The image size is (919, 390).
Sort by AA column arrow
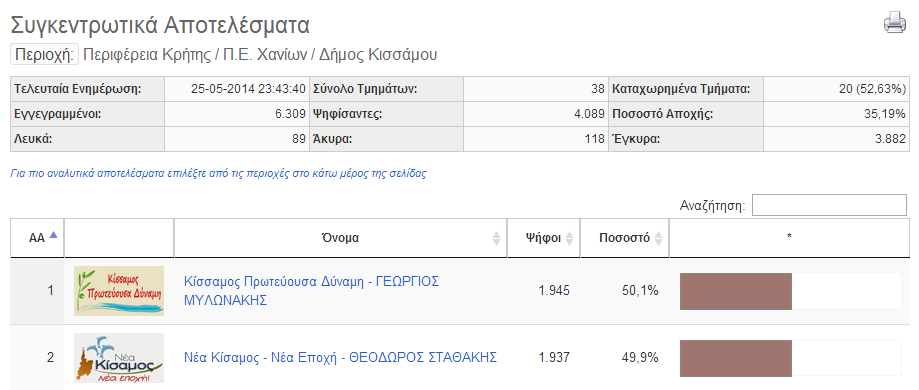54,235
